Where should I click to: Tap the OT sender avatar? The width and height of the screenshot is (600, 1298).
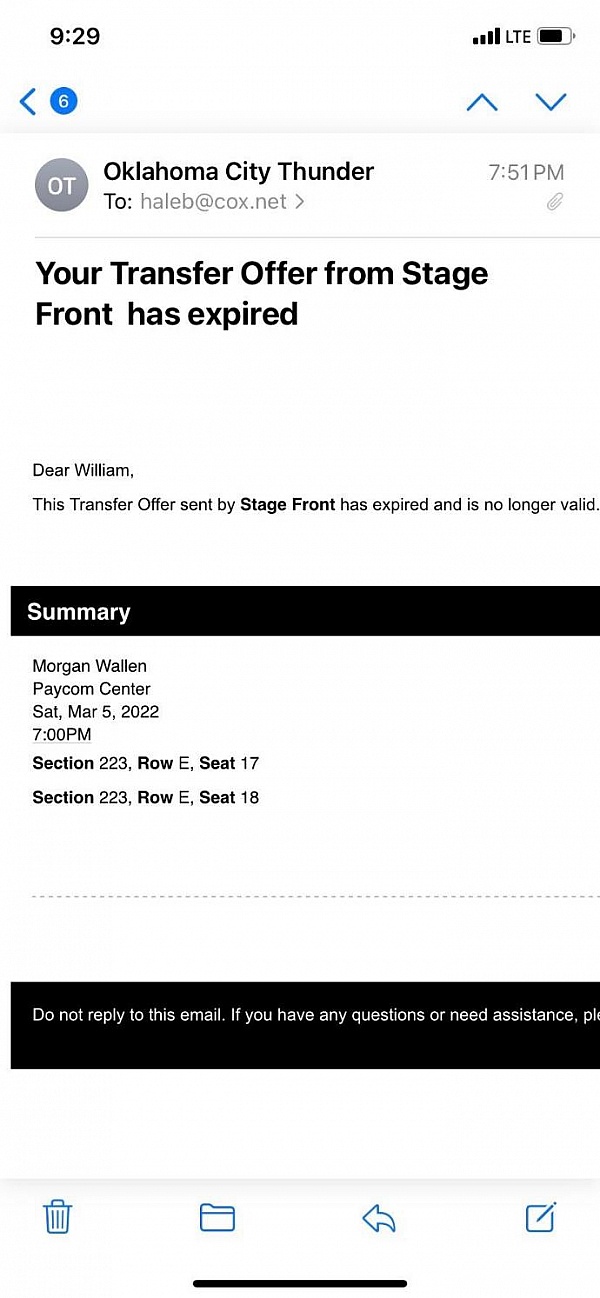click(61, 186)
